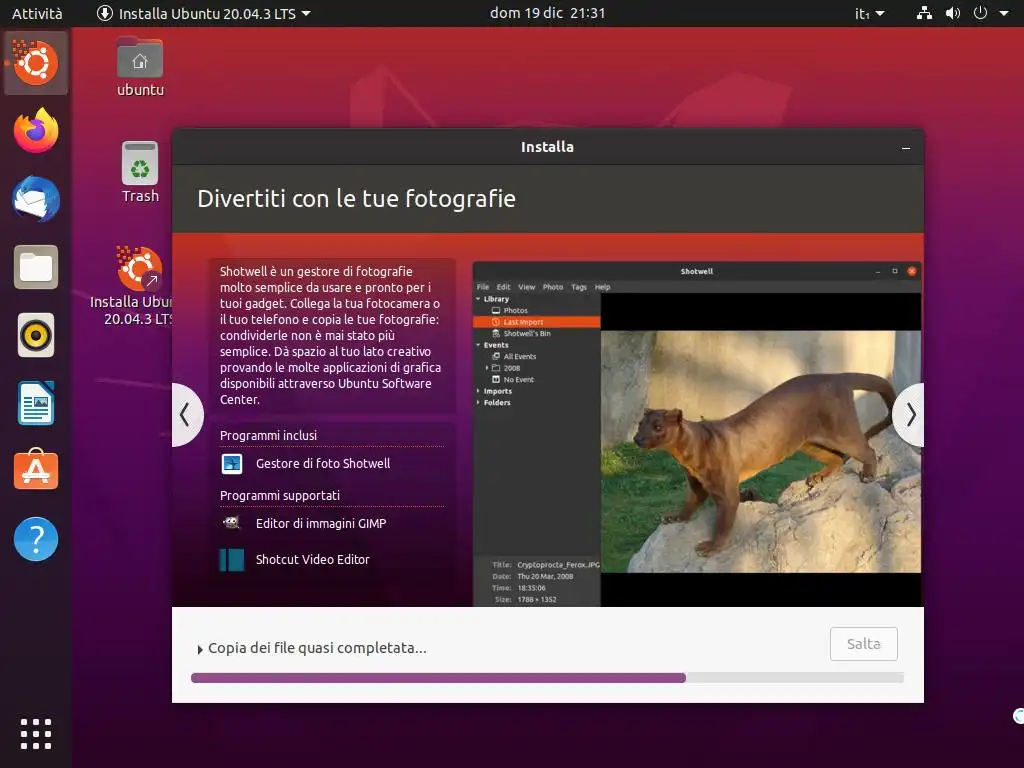Image resolution: width=1024 pixels, height=768 pixels.
Task: Launch Rhythmbox from the dock
Action: [36, 335]
